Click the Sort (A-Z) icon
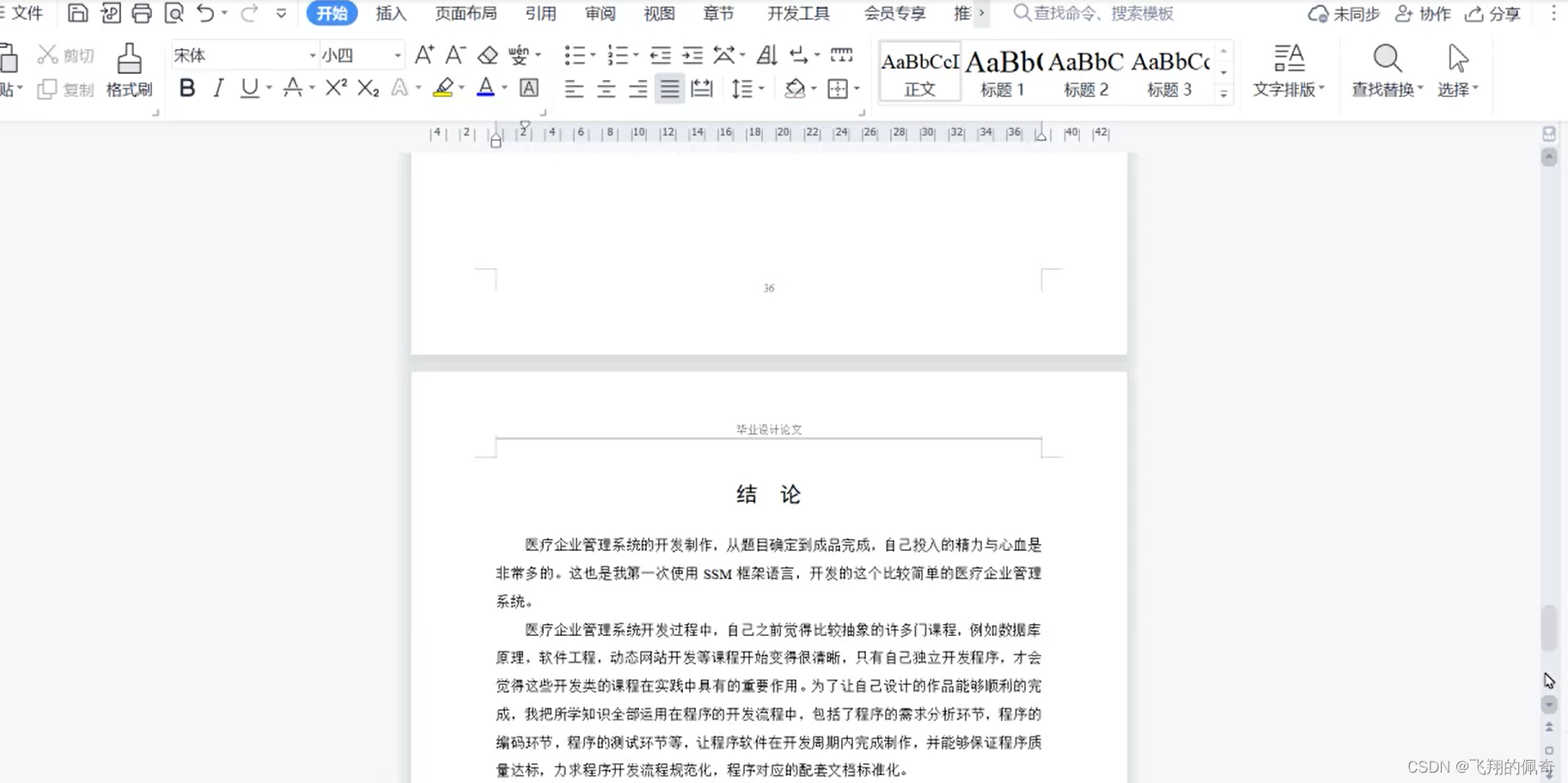This screenshot has width=1568, height=783. tap(766, 55)
